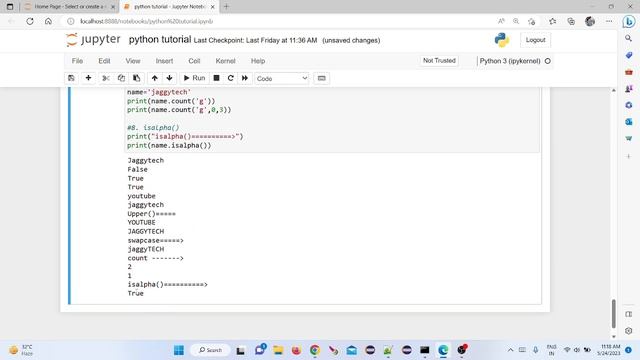
Task: Open the Insert menu
Action: 164,61
